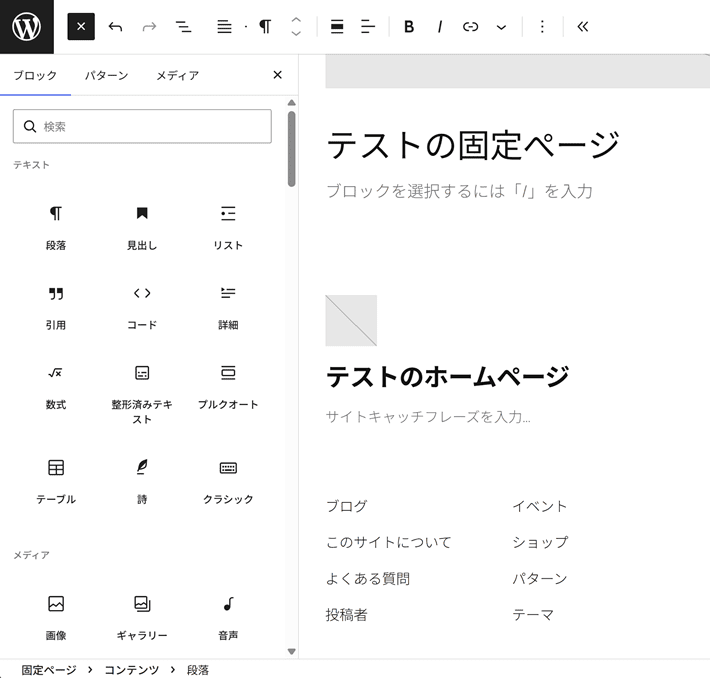The image size is (710, 678).
Task: Switch to the ブロック tab
Action: tap(35, 75)
